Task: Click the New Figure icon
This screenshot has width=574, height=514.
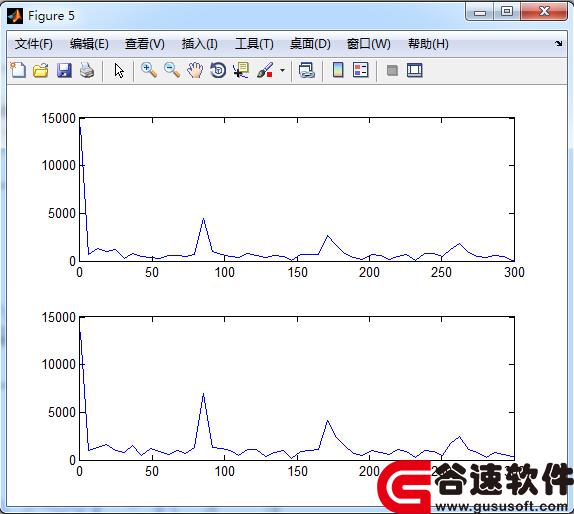Action: pyautogui.click(x=18, y=70)
